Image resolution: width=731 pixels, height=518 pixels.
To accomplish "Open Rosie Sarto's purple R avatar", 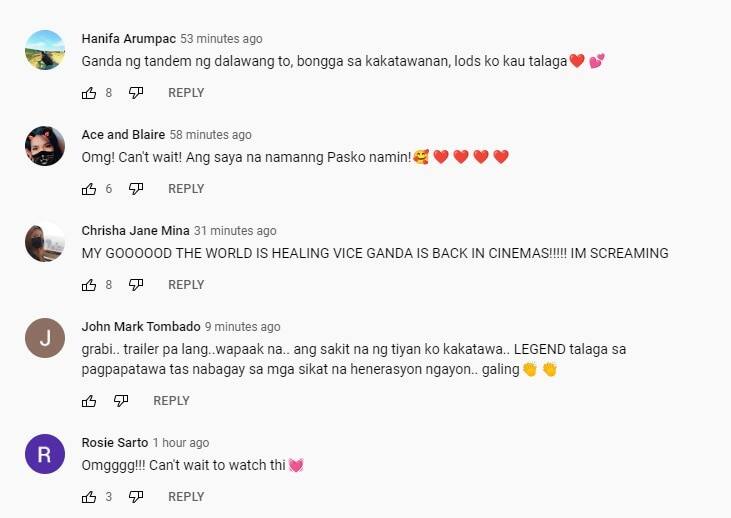I will [45, 454].
